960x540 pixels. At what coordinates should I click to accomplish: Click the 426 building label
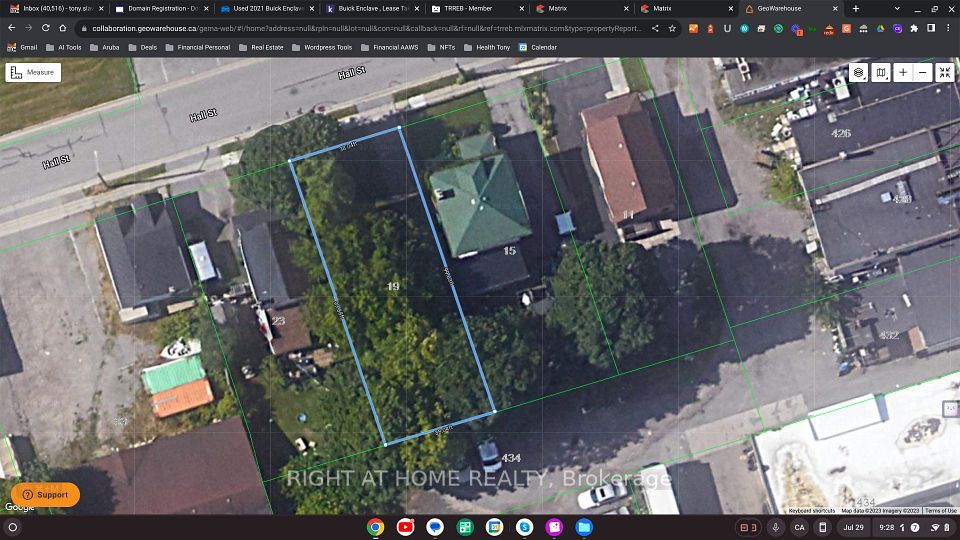tap(841, 133)
